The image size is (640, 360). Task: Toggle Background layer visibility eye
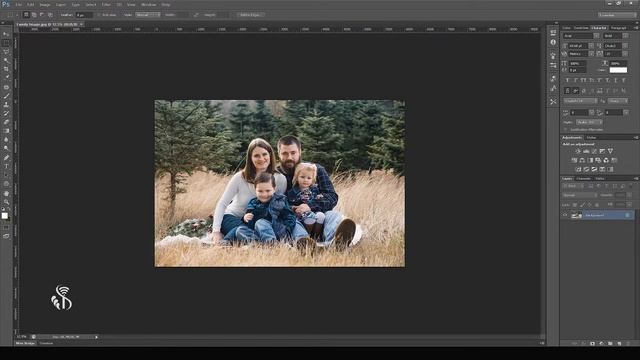point(565,215)
